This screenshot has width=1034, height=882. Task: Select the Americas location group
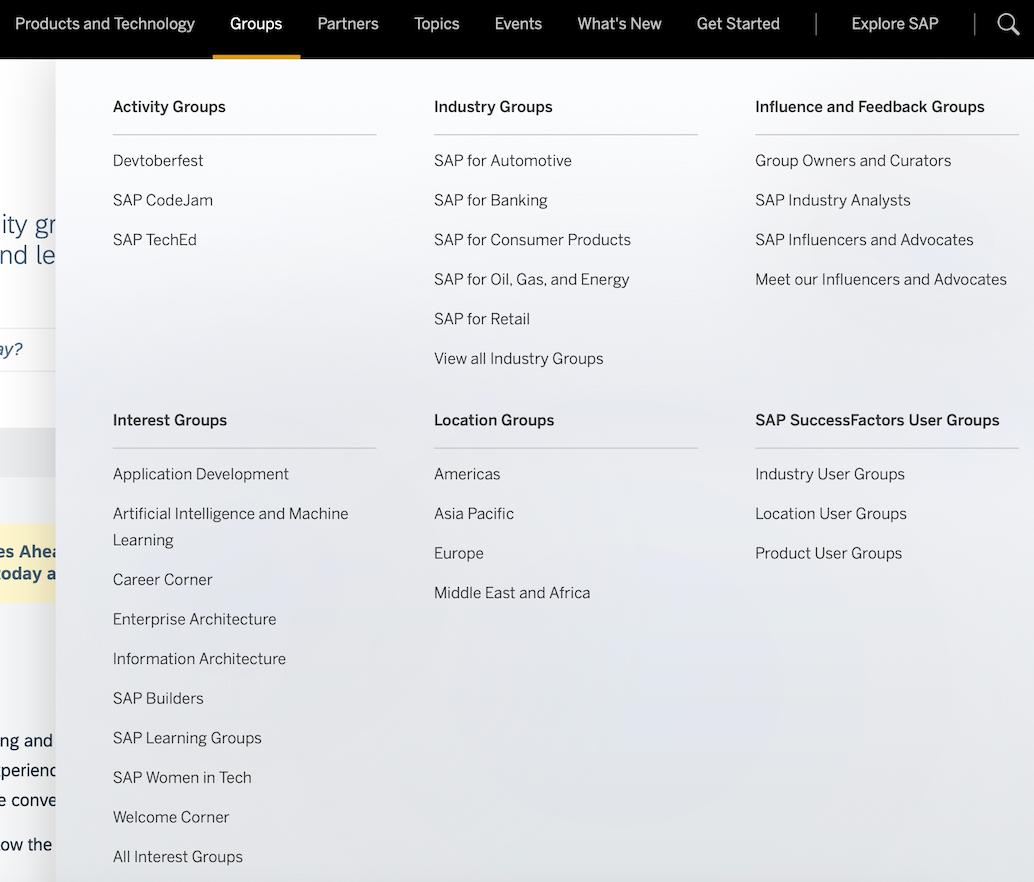(x=467, y=475)
